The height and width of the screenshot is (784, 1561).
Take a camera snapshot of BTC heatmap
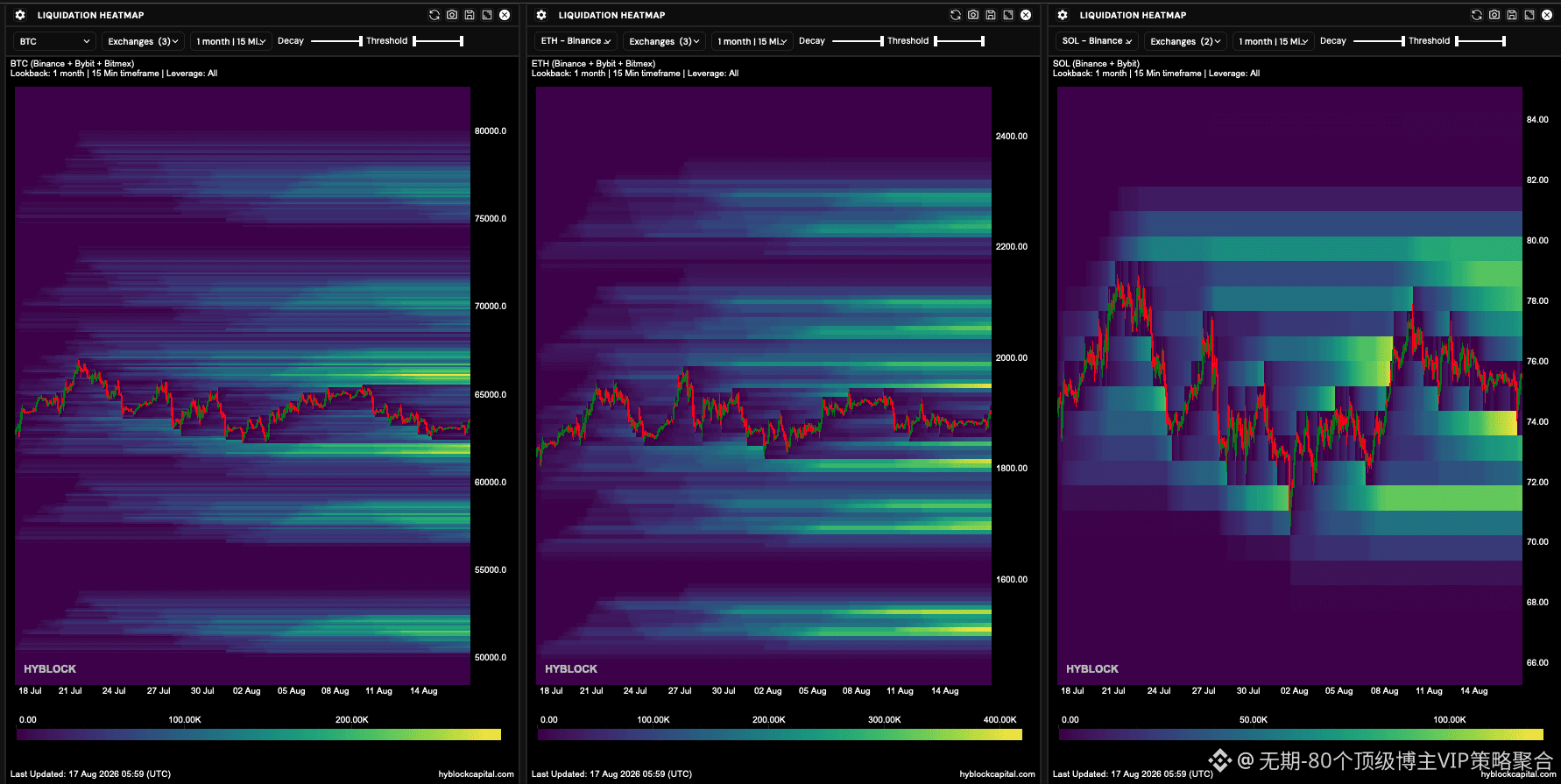click(x=452, y=15)
